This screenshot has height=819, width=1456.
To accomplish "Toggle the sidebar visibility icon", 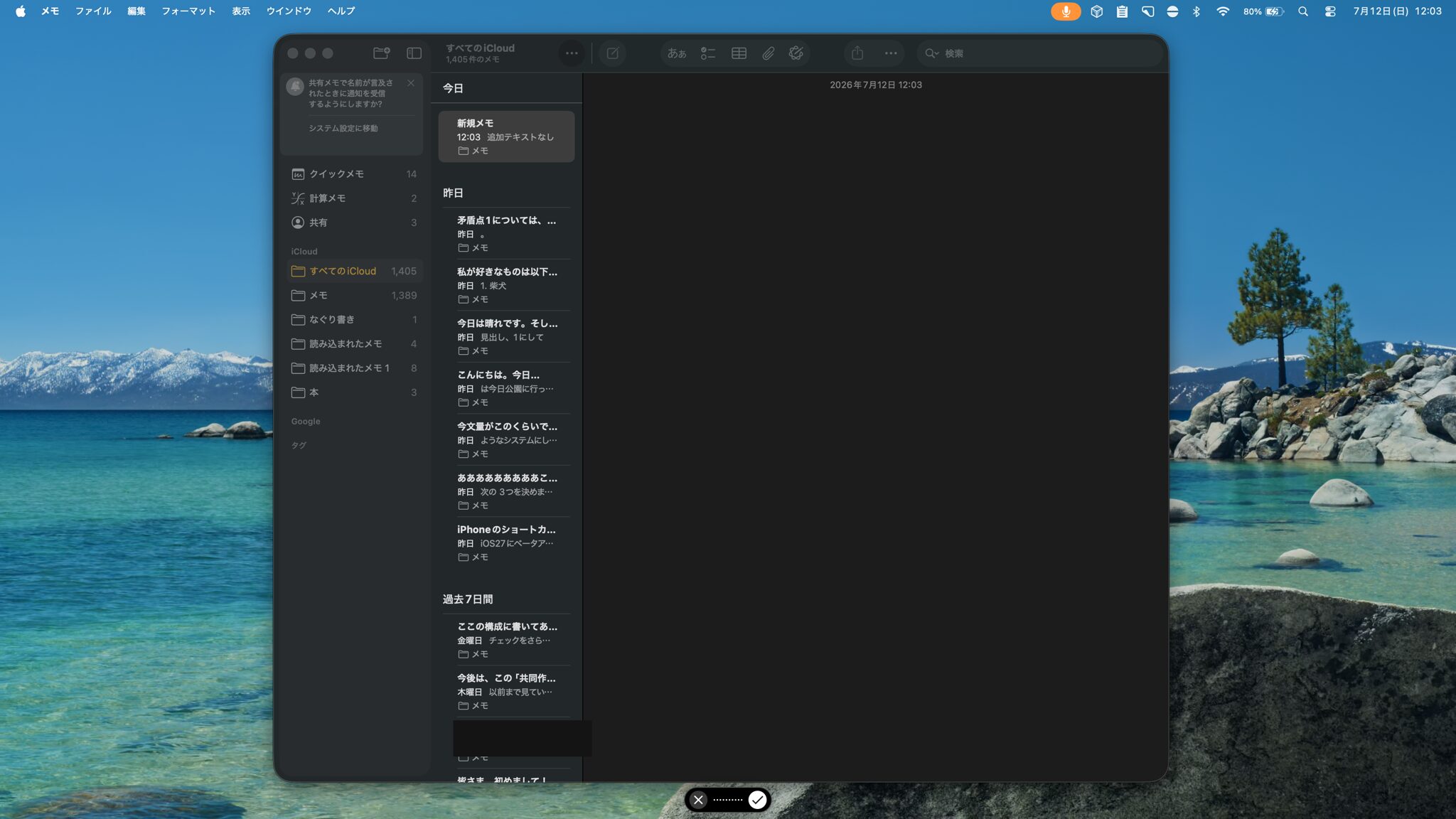I will tap(414, 53).
